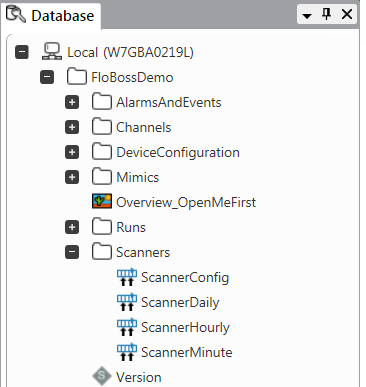Close the Database panel
Screen dimensions: 366x387
(x=347, y=14)
